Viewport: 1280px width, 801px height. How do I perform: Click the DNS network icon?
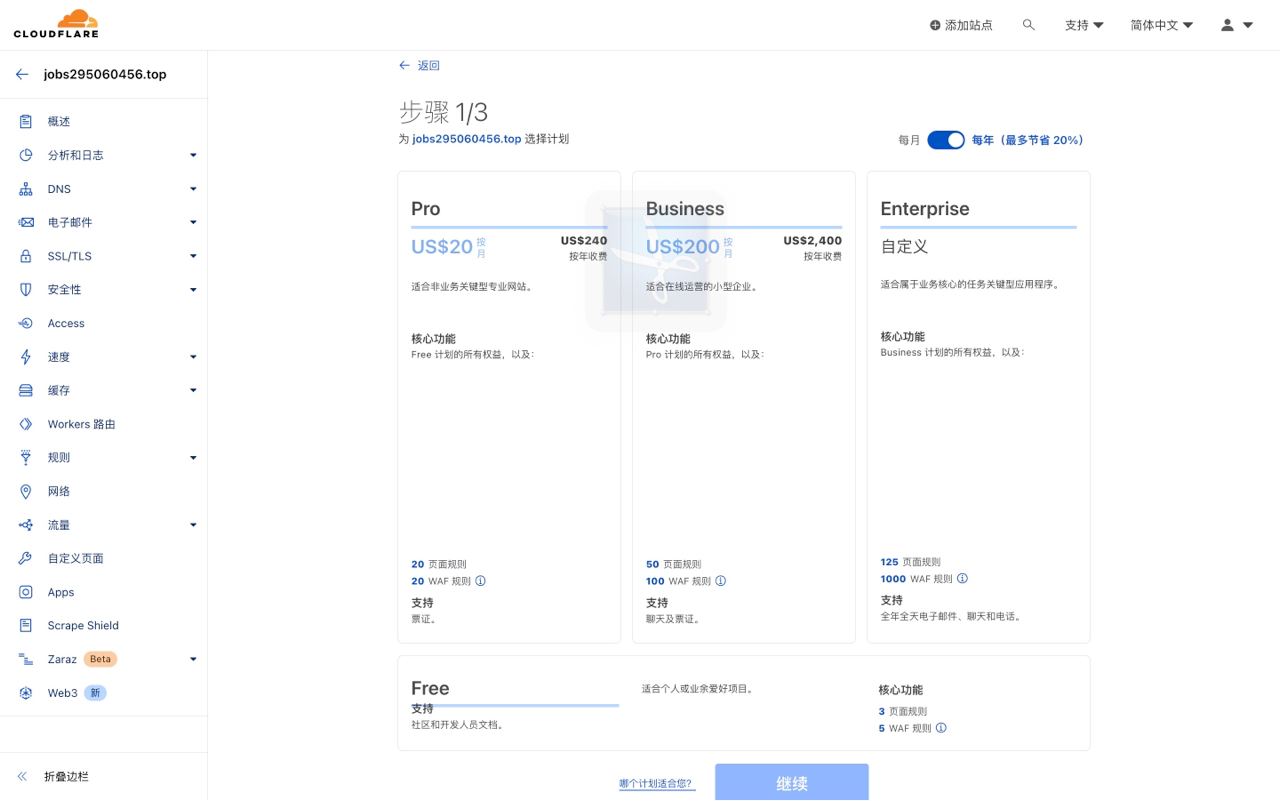[26, 189]
